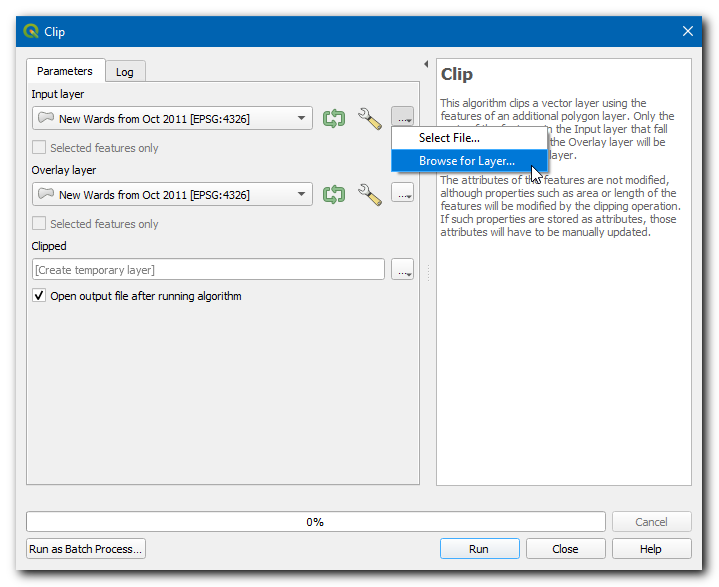Toggle Open output file after running algorithm
719x587 pixels.
coord(39,296)
